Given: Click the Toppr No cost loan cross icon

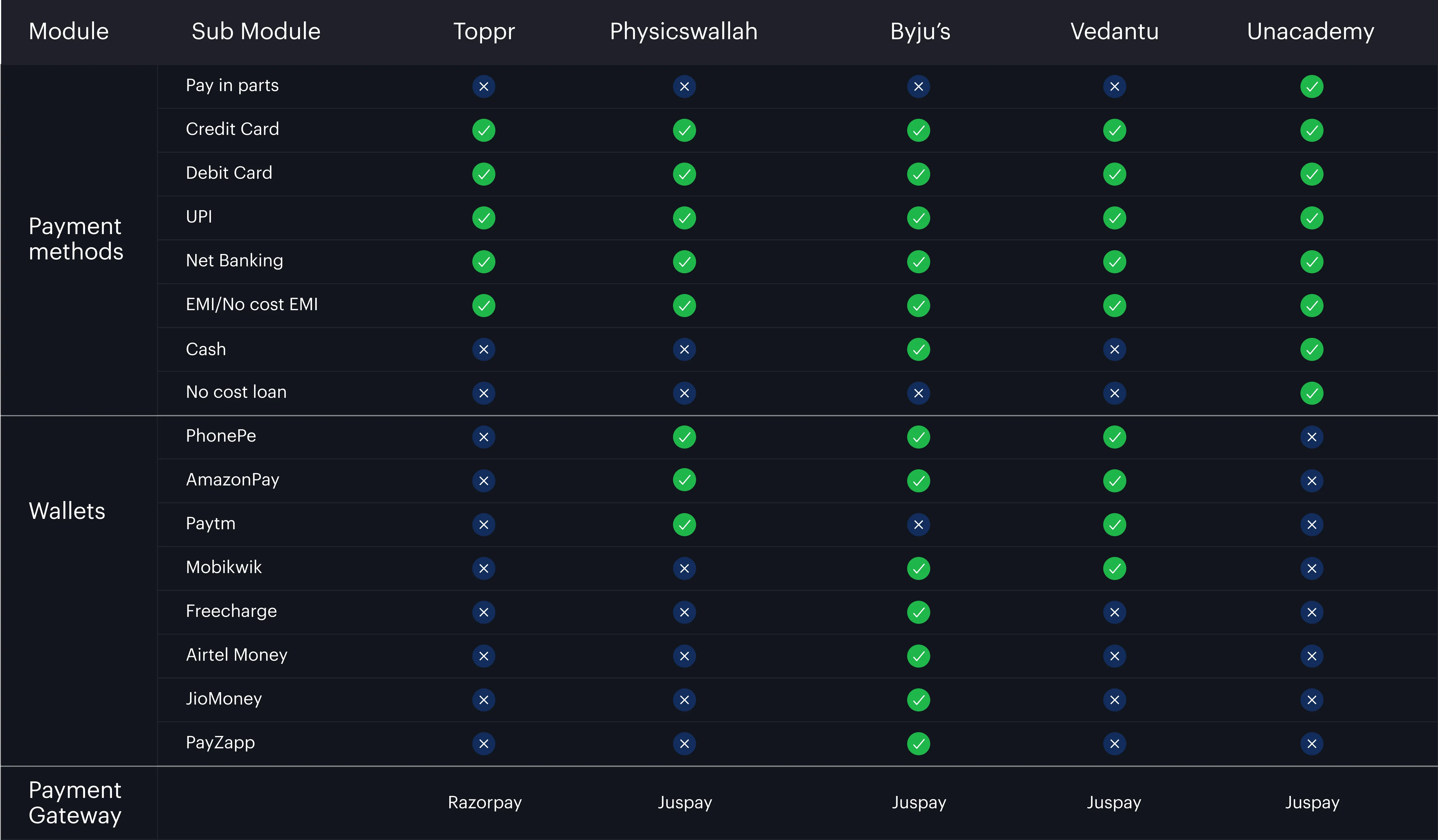Looking at the screenshot, I should 483,393.
